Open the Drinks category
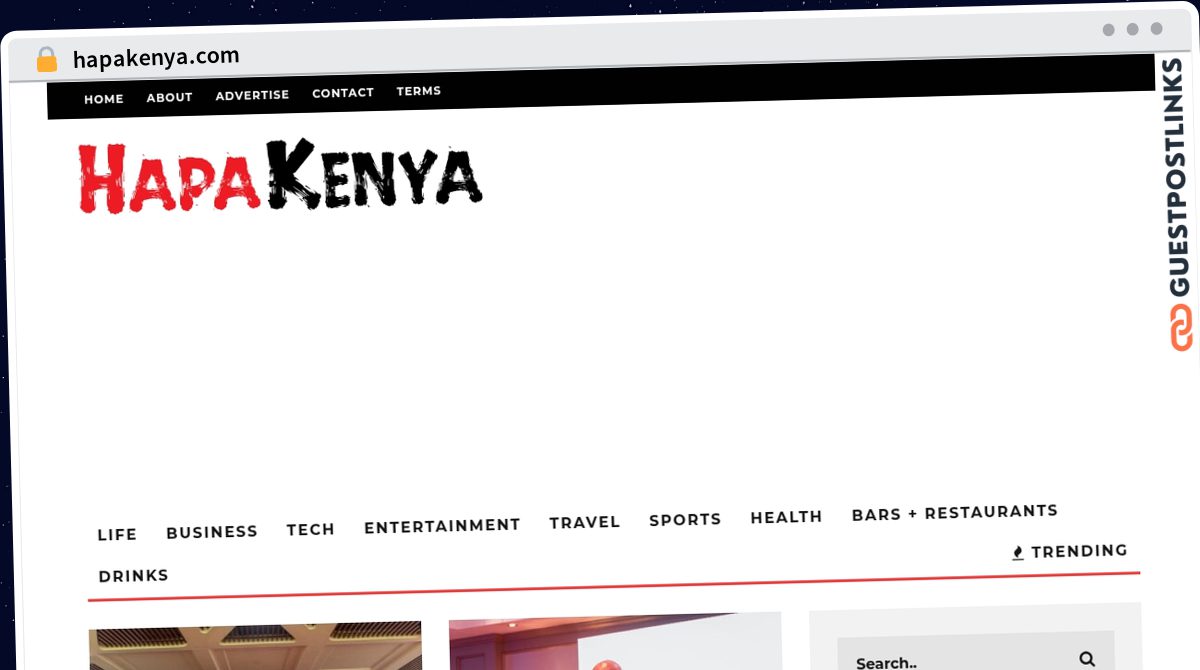 134,576
